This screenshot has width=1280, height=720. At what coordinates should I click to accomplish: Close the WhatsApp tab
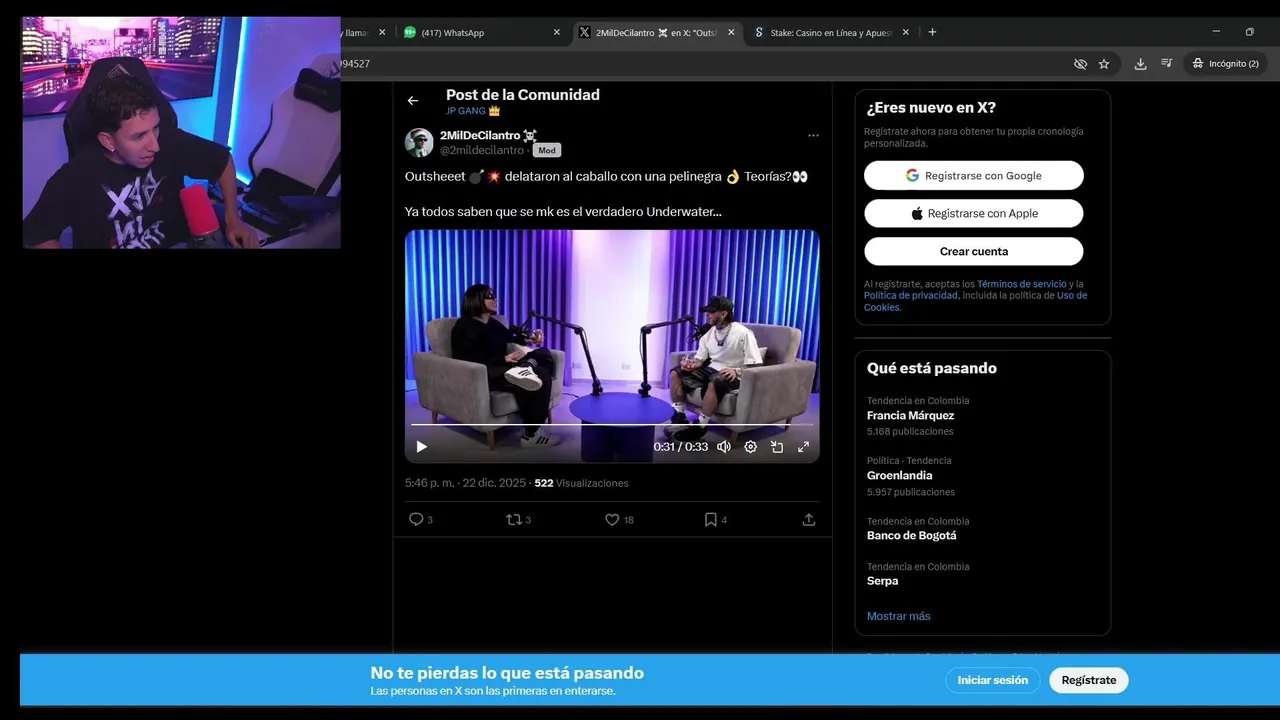tap(557, 32)
